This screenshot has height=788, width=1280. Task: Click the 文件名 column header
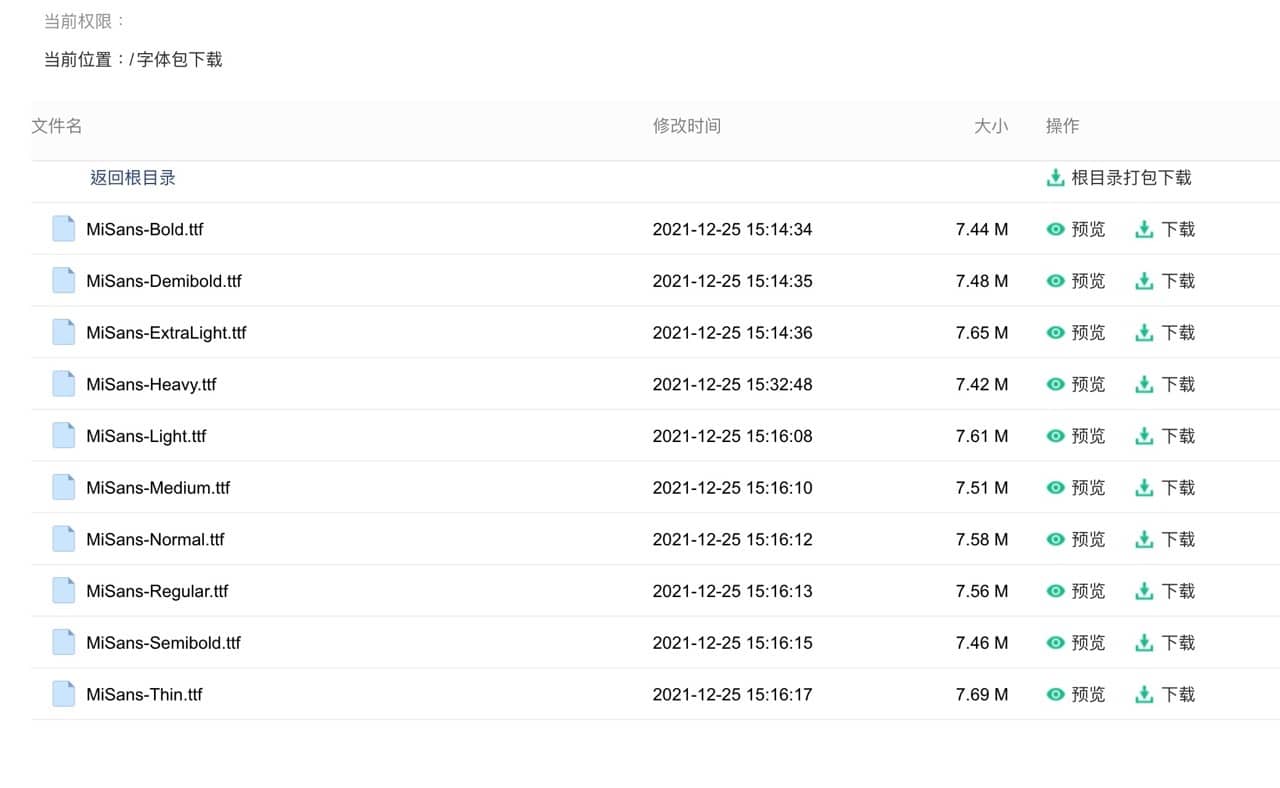[x=57, y=126]
